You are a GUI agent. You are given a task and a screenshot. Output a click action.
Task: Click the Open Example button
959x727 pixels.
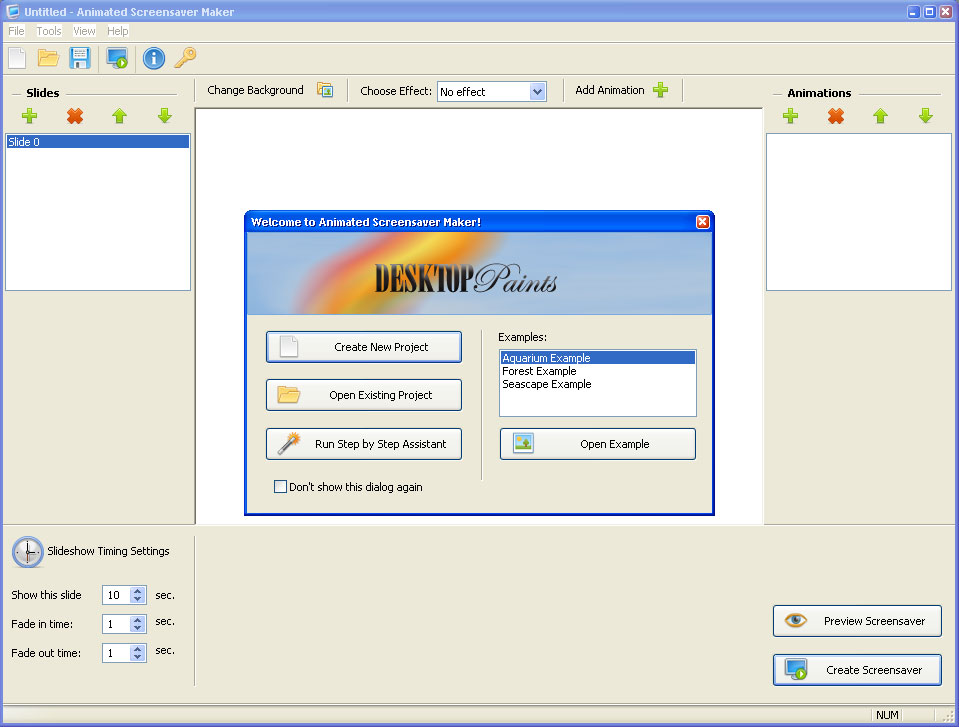[x=598, y=444]
